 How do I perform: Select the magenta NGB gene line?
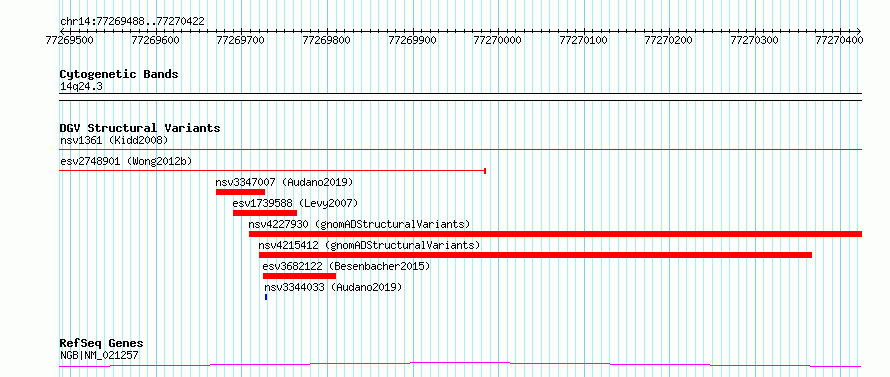[x=460, y=364]
